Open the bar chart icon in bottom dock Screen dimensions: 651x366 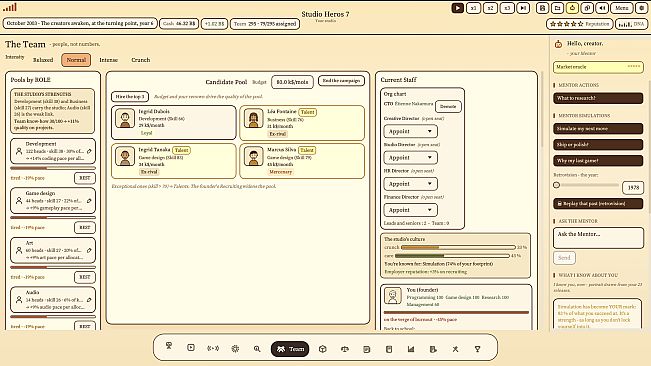point(411,349)
